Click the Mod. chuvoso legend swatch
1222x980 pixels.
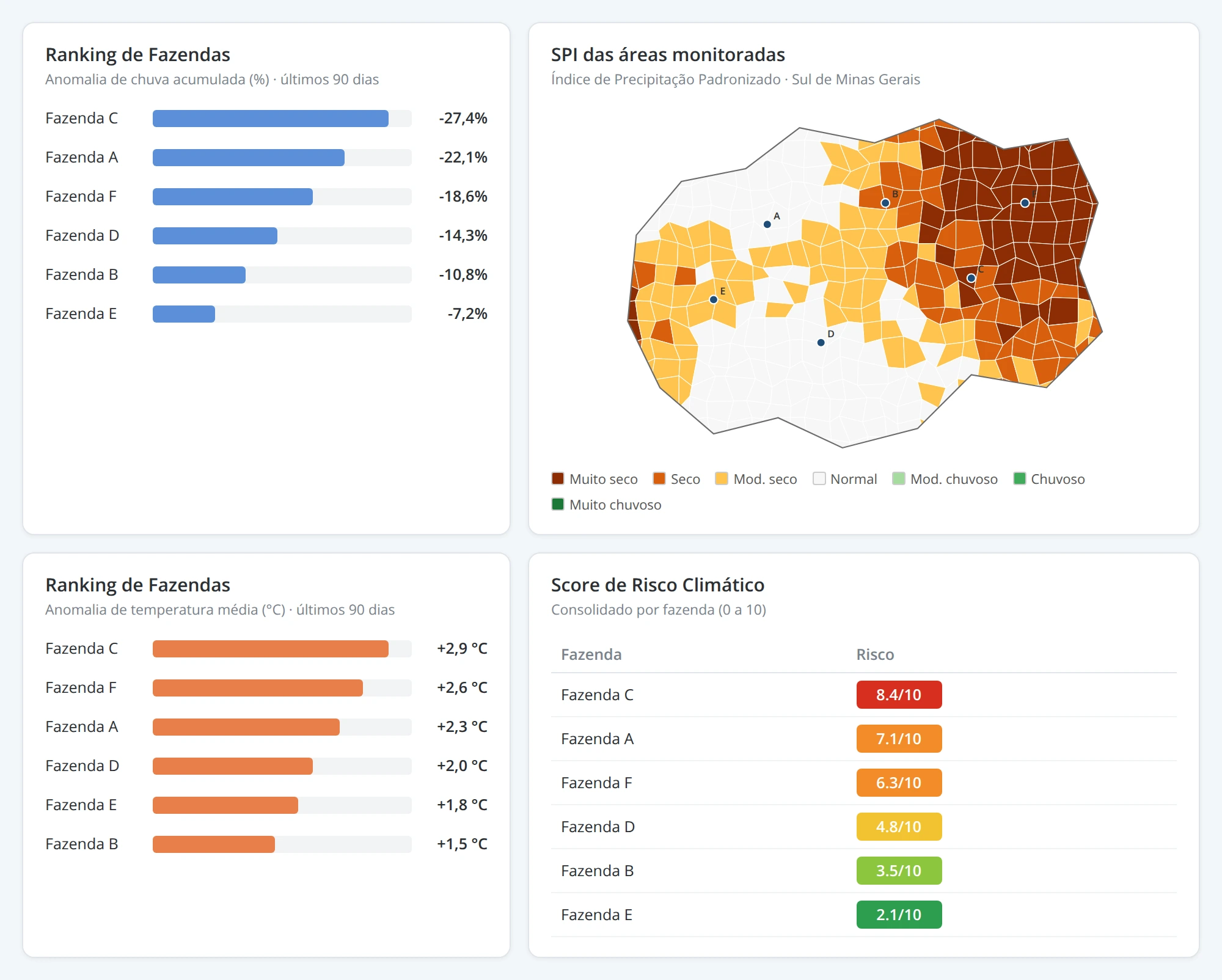click(898, 478)
